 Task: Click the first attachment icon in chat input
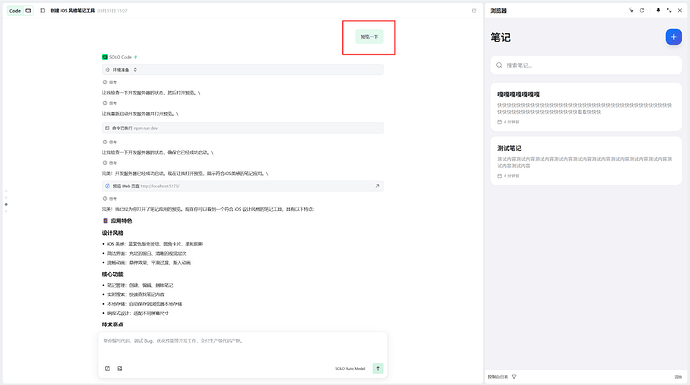[107, 368]
